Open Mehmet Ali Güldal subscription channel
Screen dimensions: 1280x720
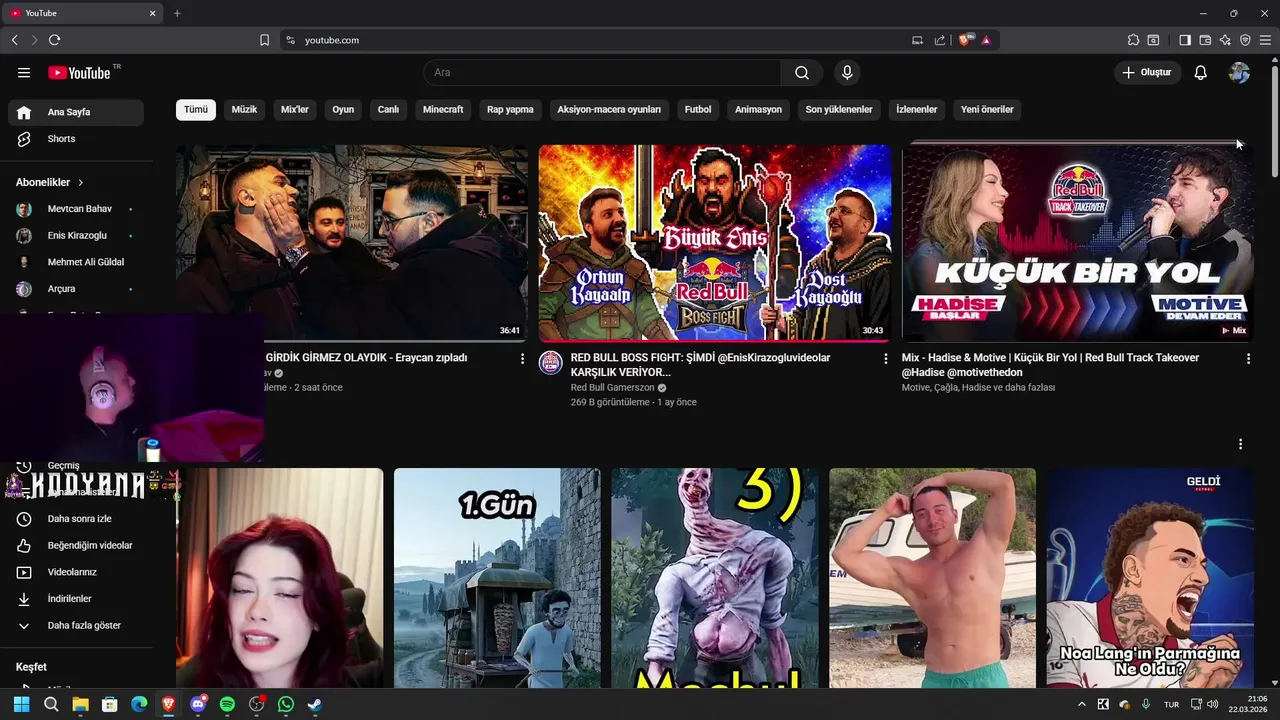point(76,262)
